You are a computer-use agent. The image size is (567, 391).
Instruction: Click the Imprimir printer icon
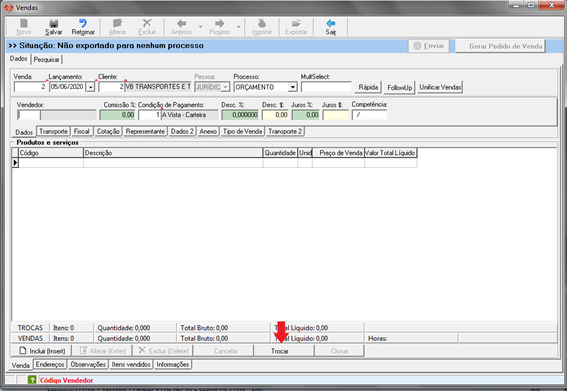point(262,24)
